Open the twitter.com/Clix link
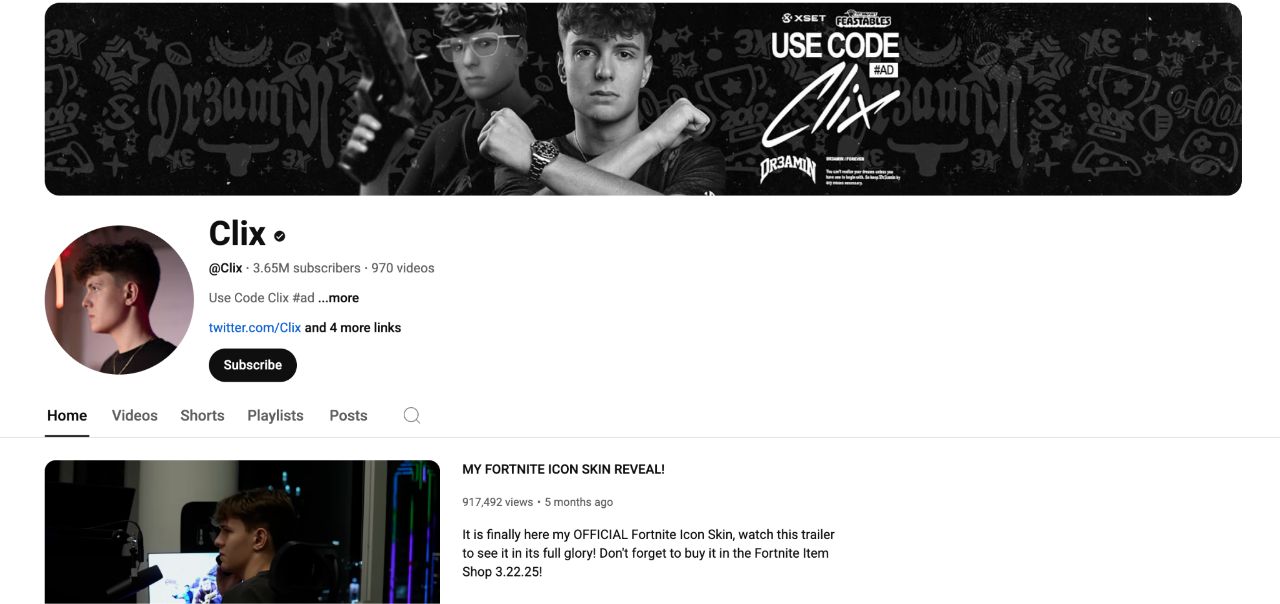The width and height of the screenshot is (1280, 604). point(255,328)
